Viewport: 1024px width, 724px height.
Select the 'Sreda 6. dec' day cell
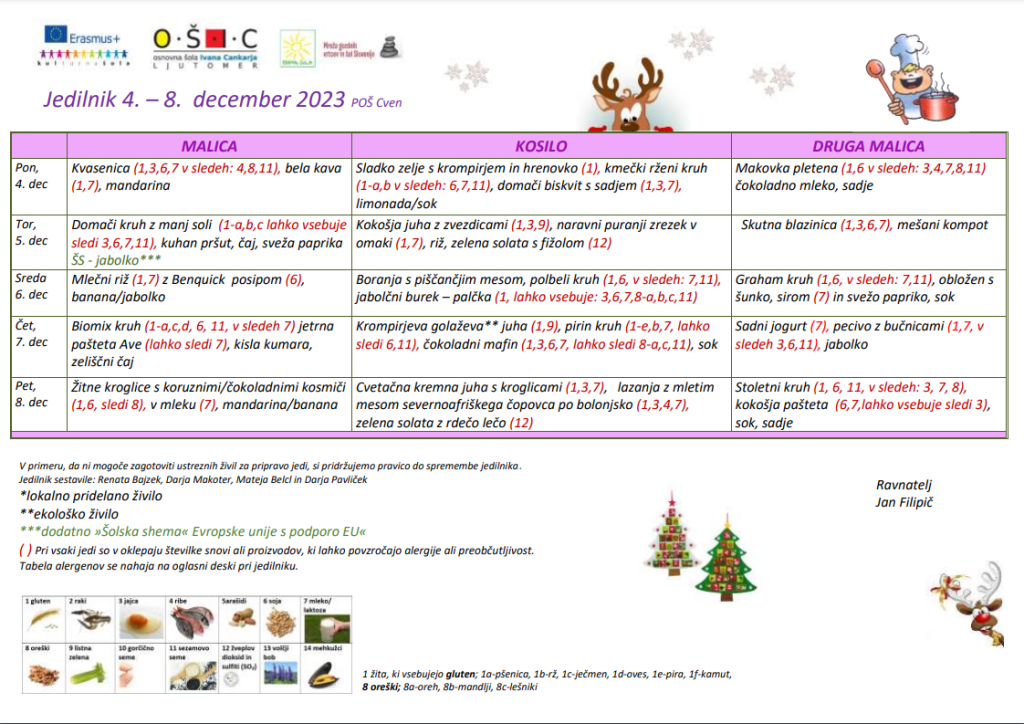[39, 293]
